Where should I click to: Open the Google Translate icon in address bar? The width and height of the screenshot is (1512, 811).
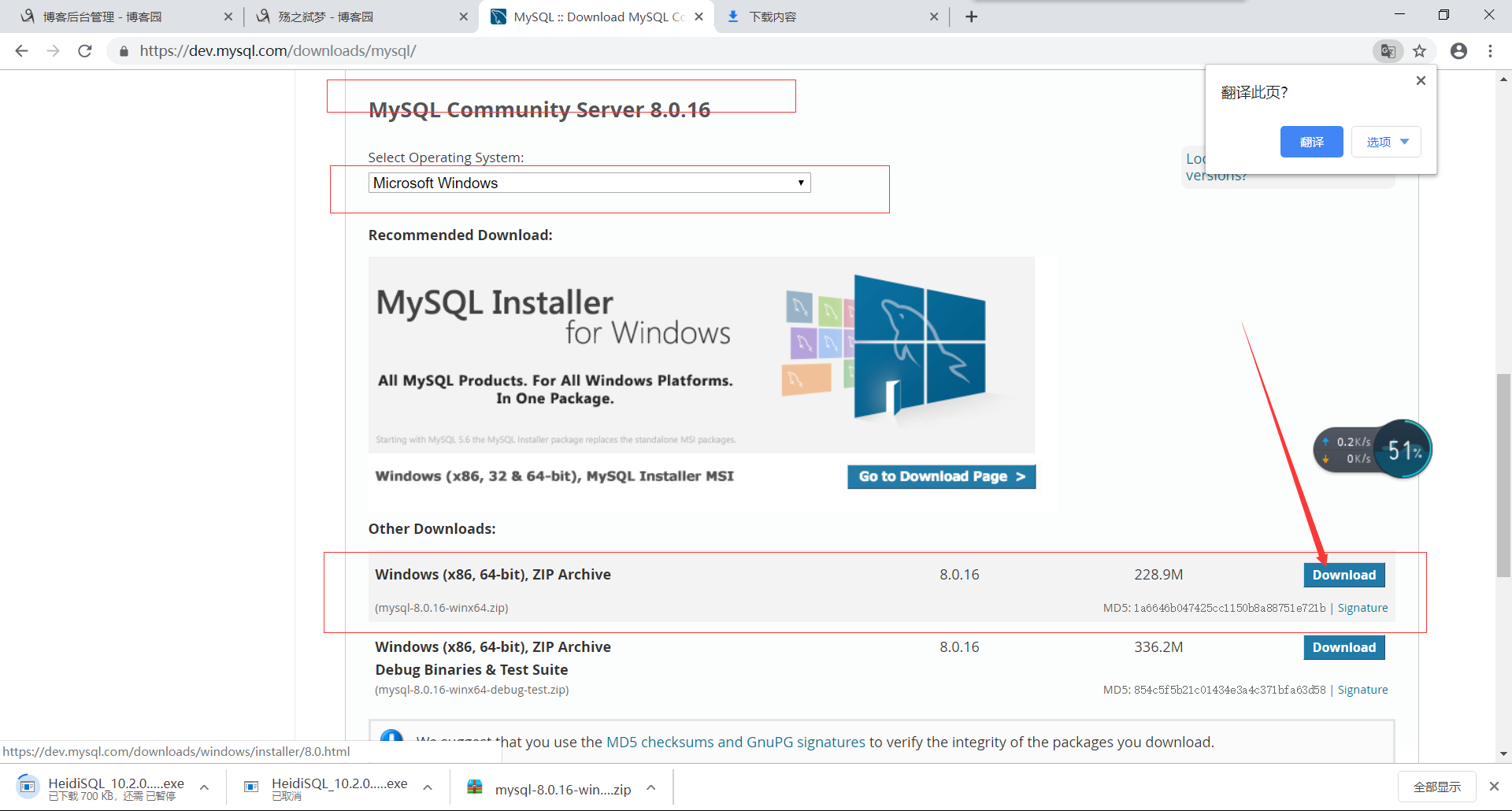(1388, 51)
